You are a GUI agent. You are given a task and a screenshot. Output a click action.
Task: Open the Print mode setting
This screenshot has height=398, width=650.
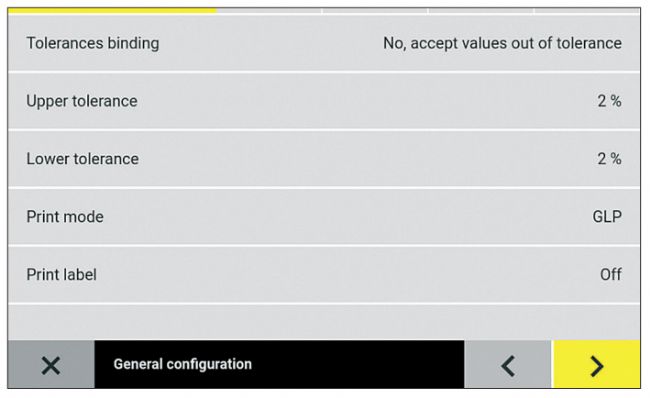point(324,217)
